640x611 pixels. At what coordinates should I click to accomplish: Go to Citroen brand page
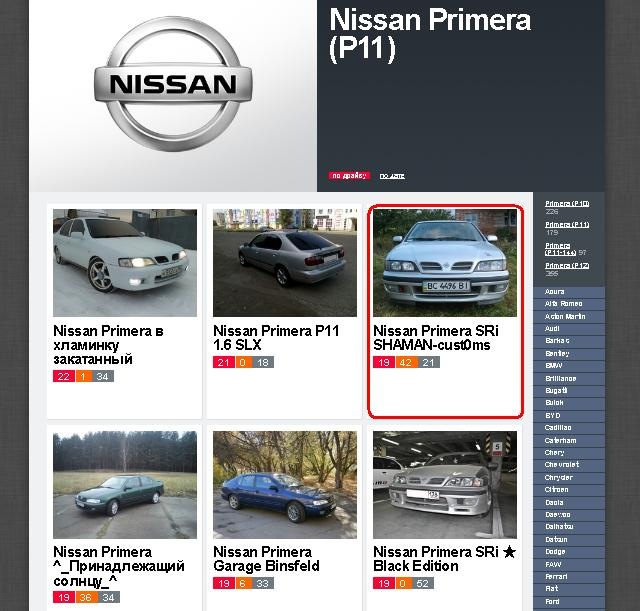tap(556, 489)
